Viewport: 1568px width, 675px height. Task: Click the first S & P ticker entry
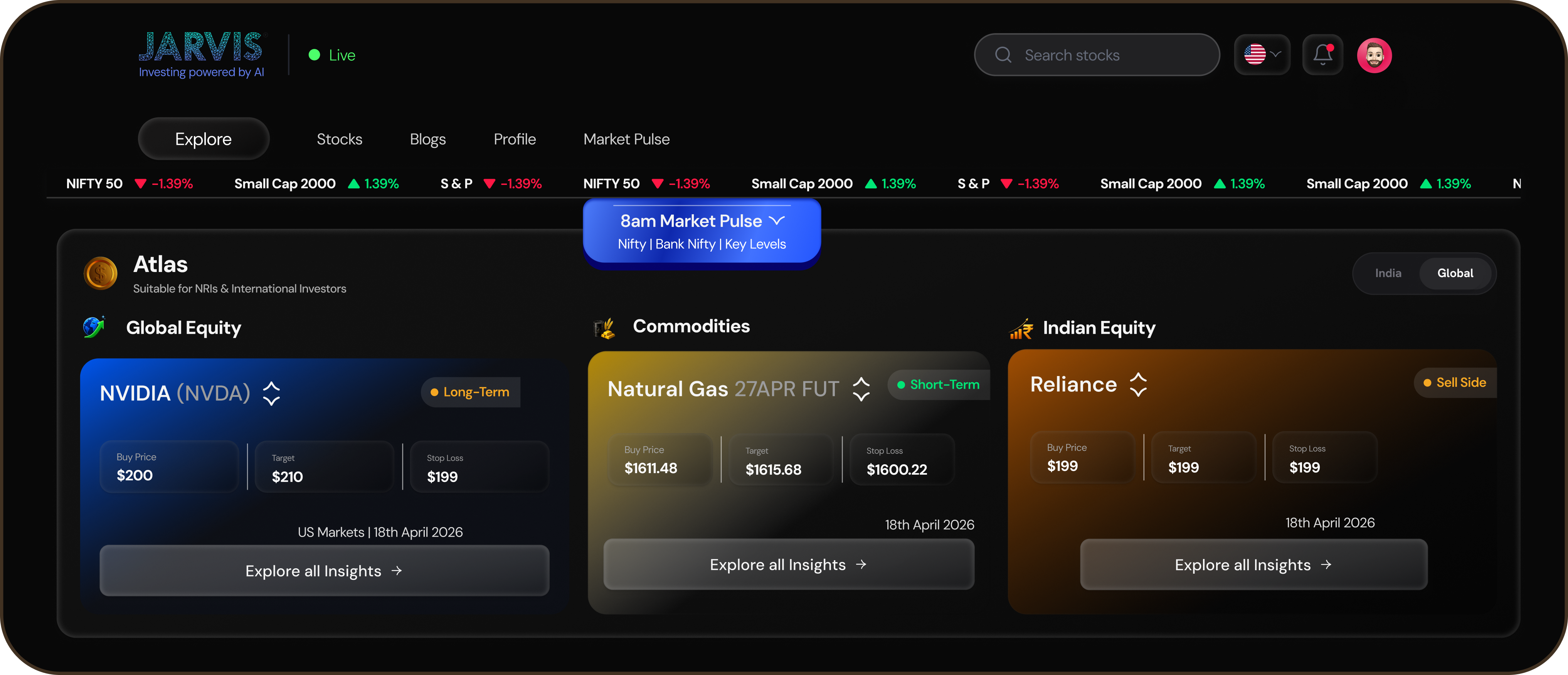click(x=491, y=184)
